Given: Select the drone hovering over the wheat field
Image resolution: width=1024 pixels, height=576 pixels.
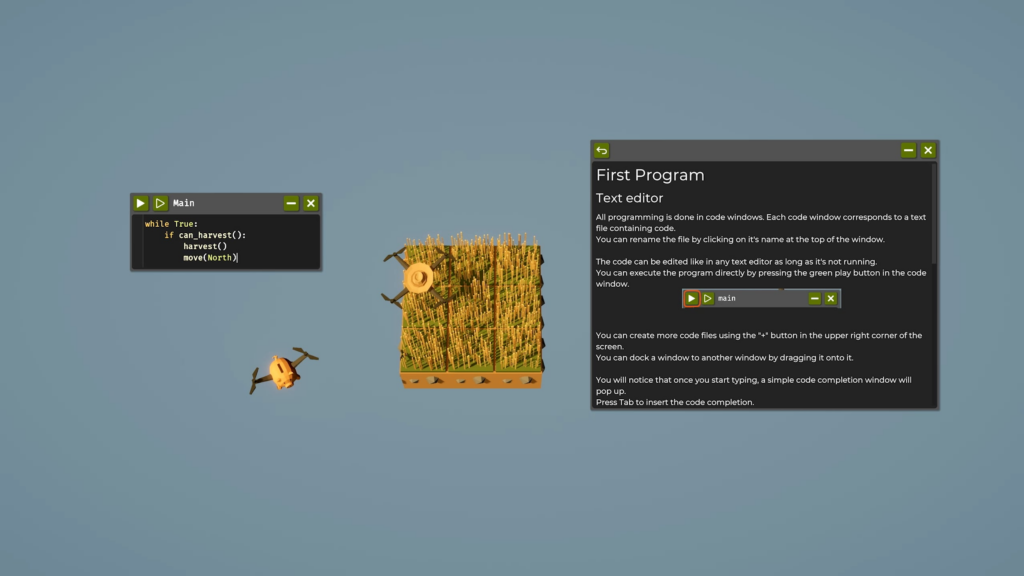Looking at the screenshot, I should (418, 279).
